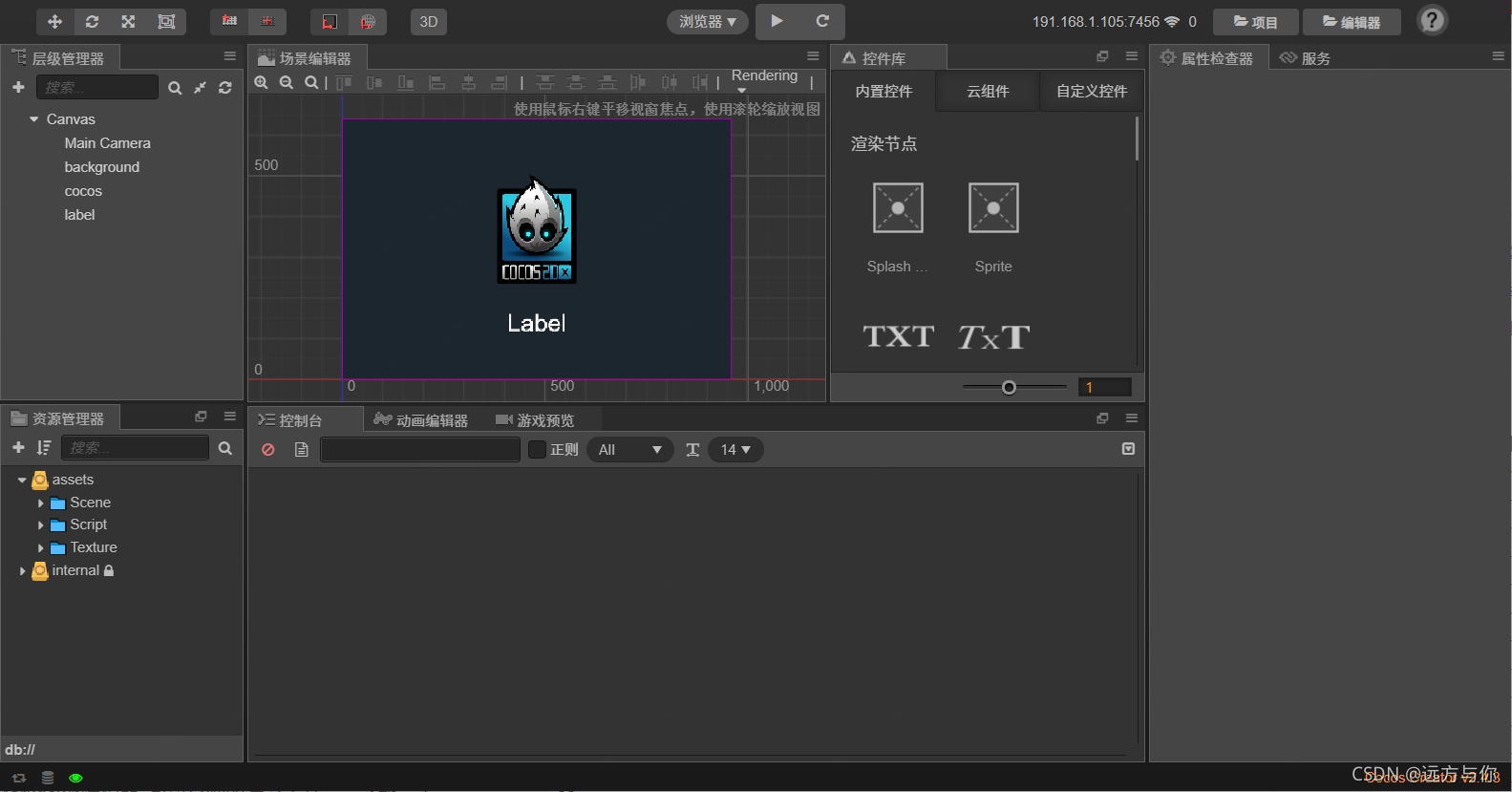This screenshot has width=1512, height=792.
Task: Toggle the console collapse checkbox
Action: (x=1128, y=449)
